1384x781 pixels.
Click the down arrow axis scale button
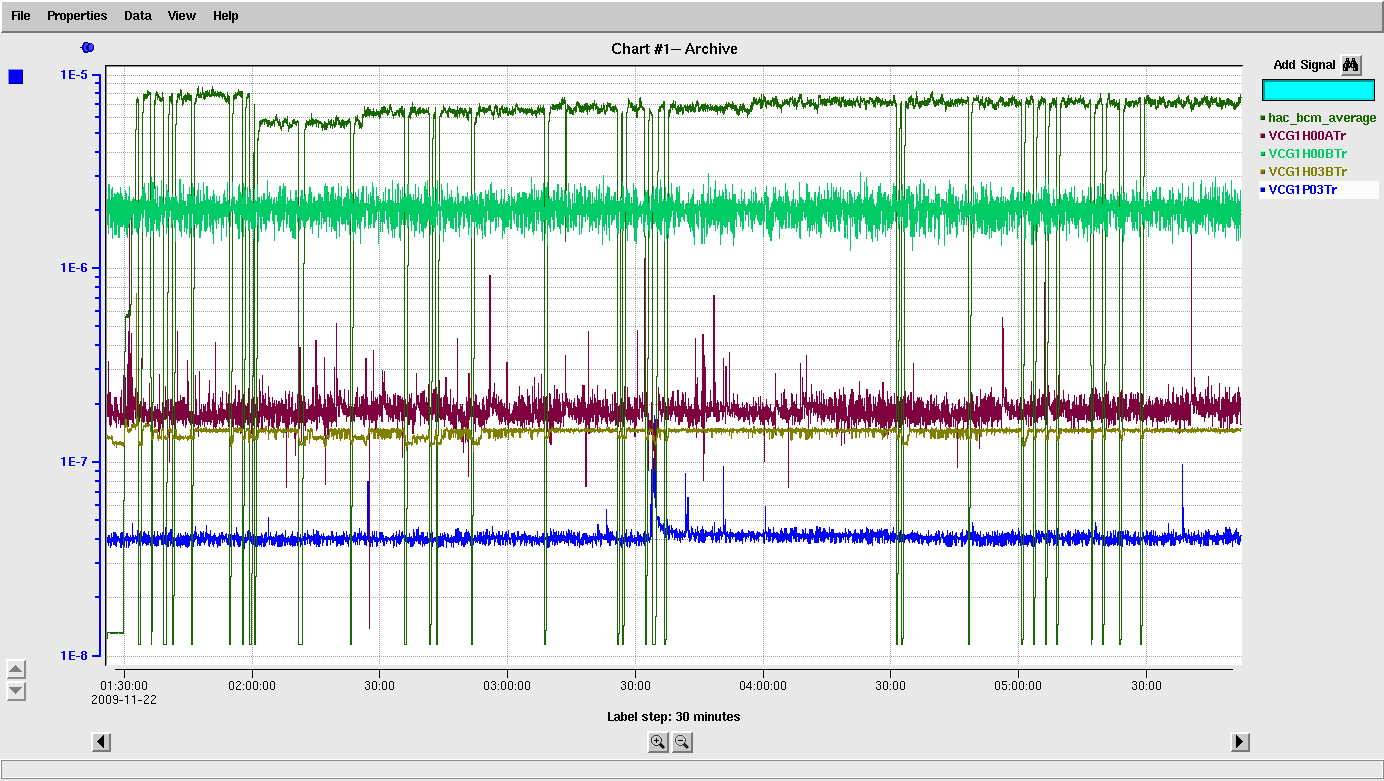[16, 691]
